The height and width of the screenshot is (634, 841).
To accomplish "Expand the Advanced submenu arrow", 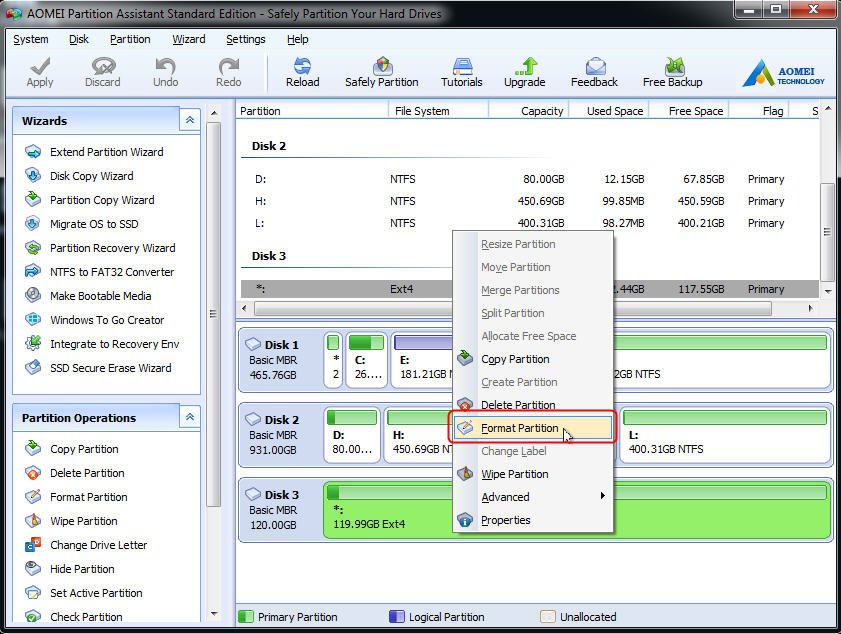I will [x=602, y=496].
